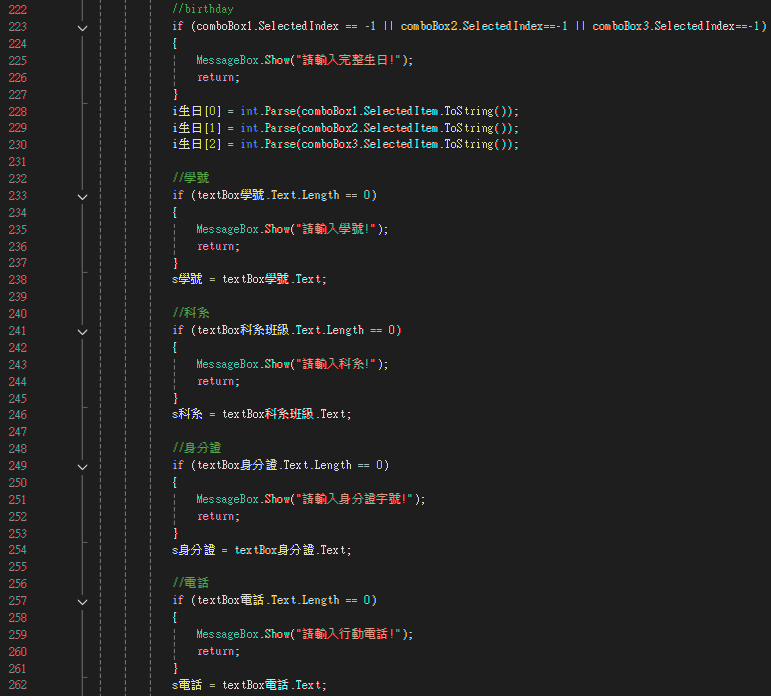Click the return statement on line 260
The image size is (771, 696).
pos(218,651)
